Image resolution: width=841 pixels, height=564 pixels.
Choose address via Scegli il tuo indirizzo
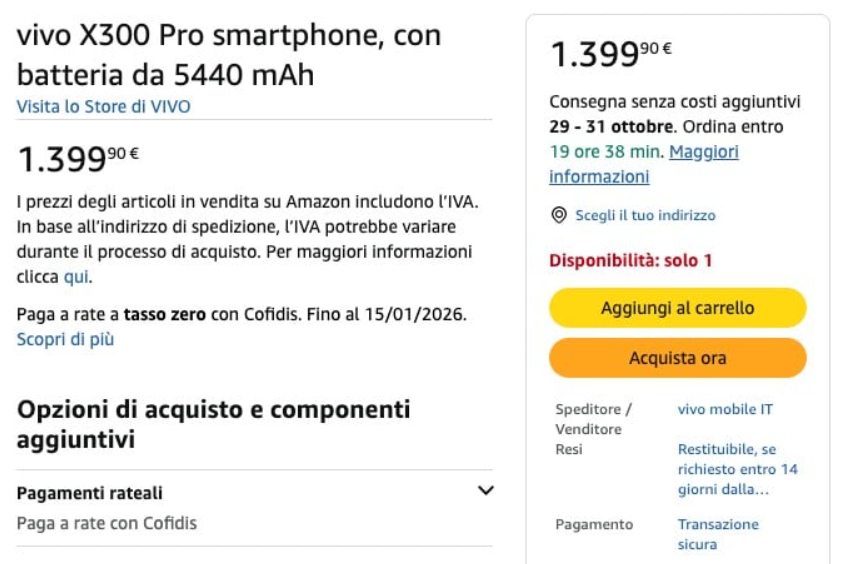point(645,215)
